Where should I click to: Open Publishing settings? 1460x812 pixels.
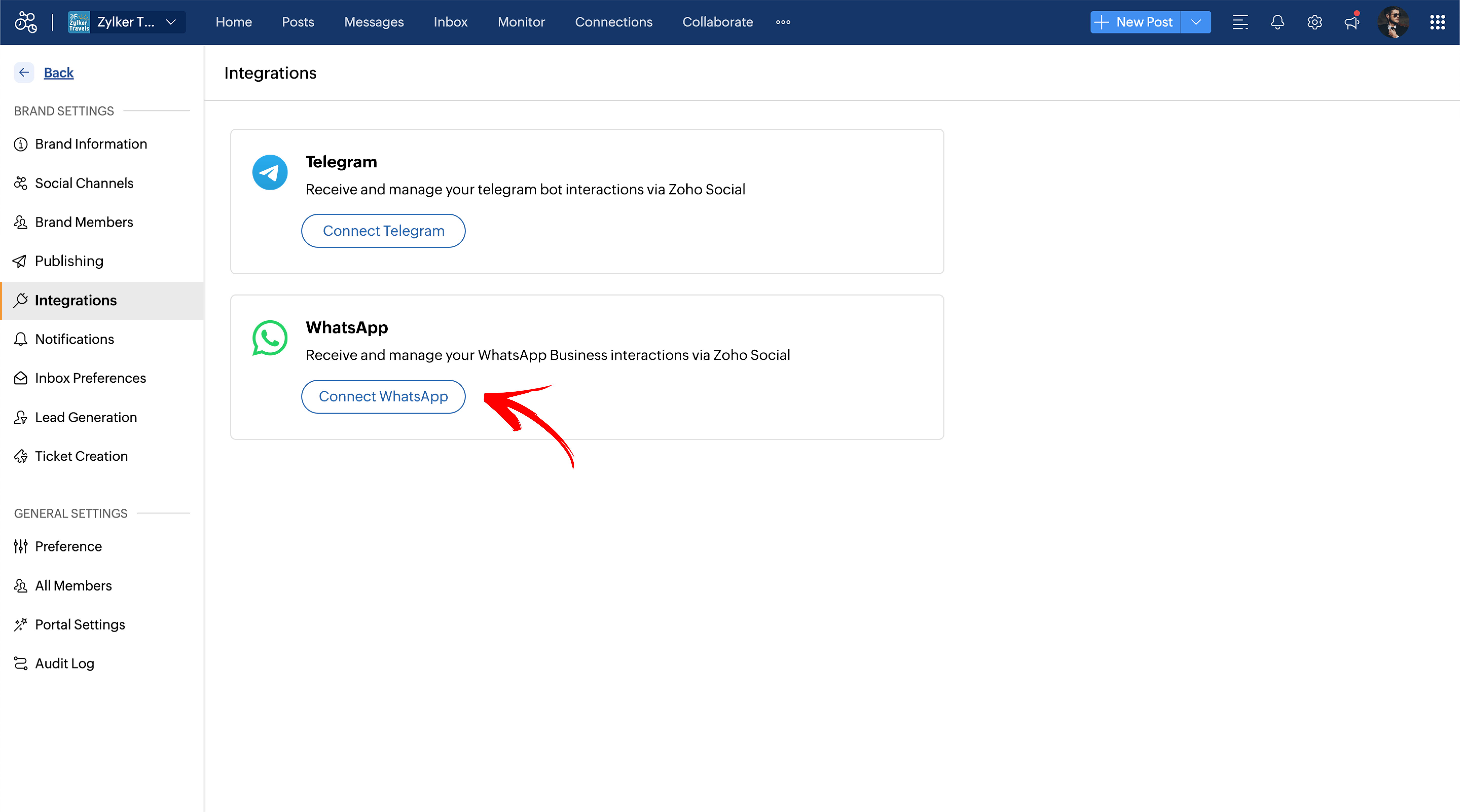(102, 261)
